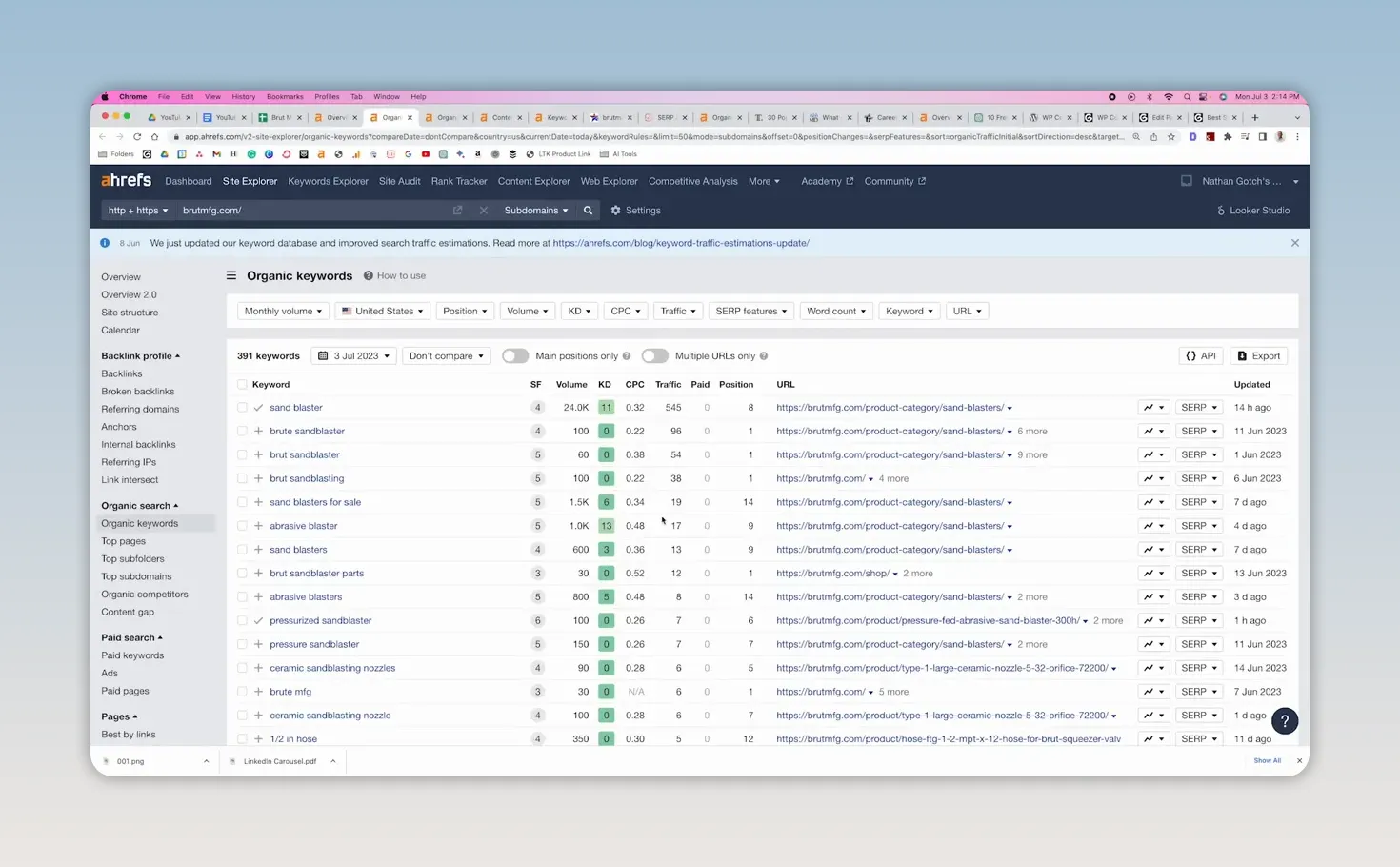Open Looker Studio integration
The height and width of the screenshot is (867, 1400).
click(x=1252, y=211)
